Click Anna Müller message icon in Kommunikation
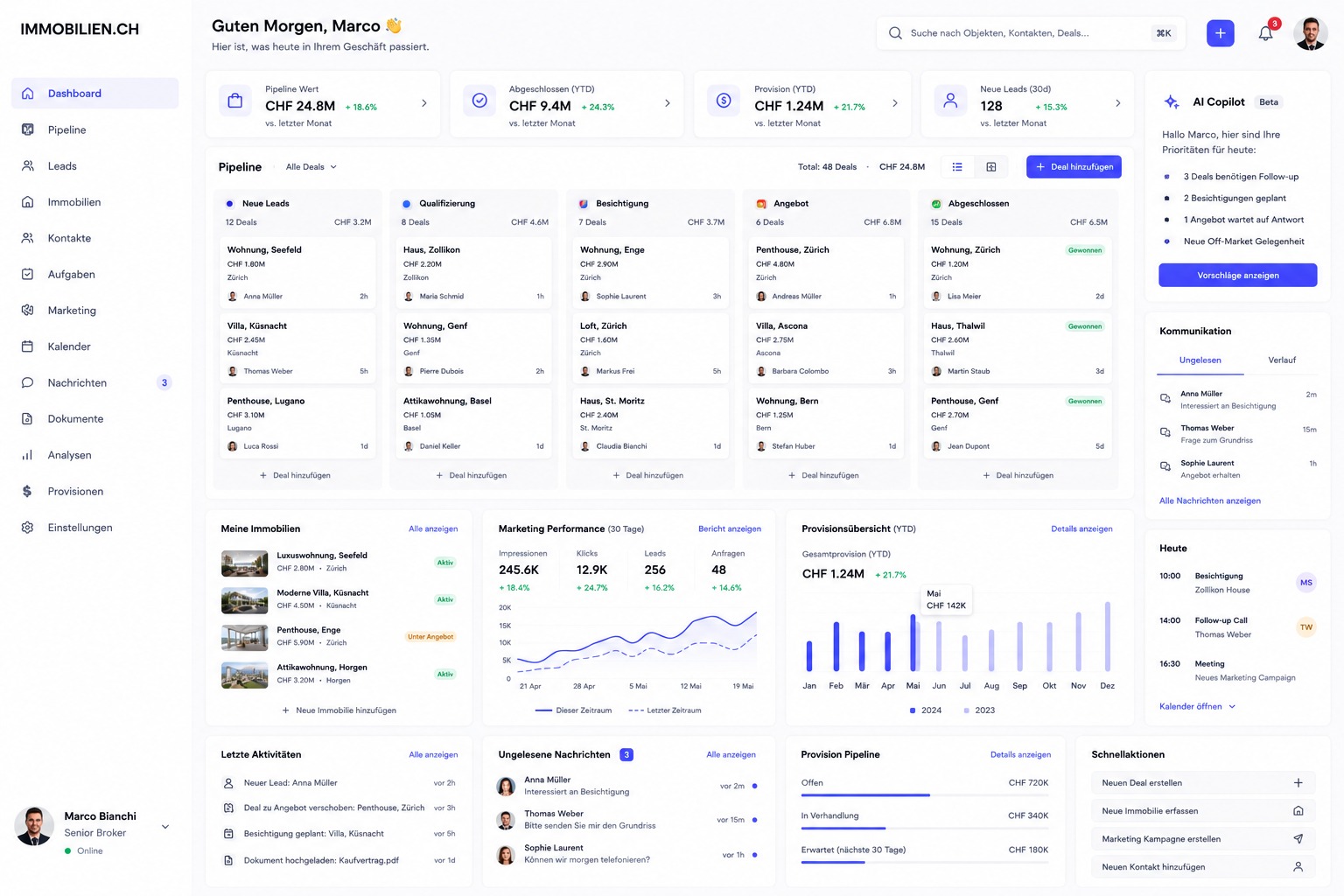Screen dimensions: 1344x896 pyautogui.click(x=1165, y=398)
